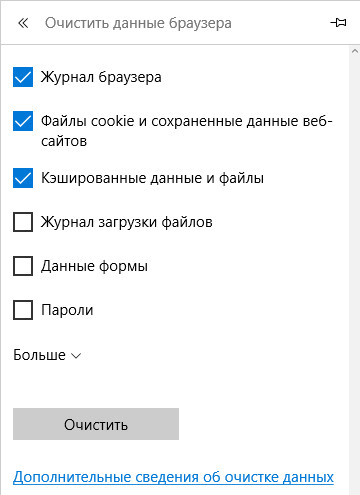Go back using the double-chevron icon
This screenshot has width=360, height=495.
[23, 23]
